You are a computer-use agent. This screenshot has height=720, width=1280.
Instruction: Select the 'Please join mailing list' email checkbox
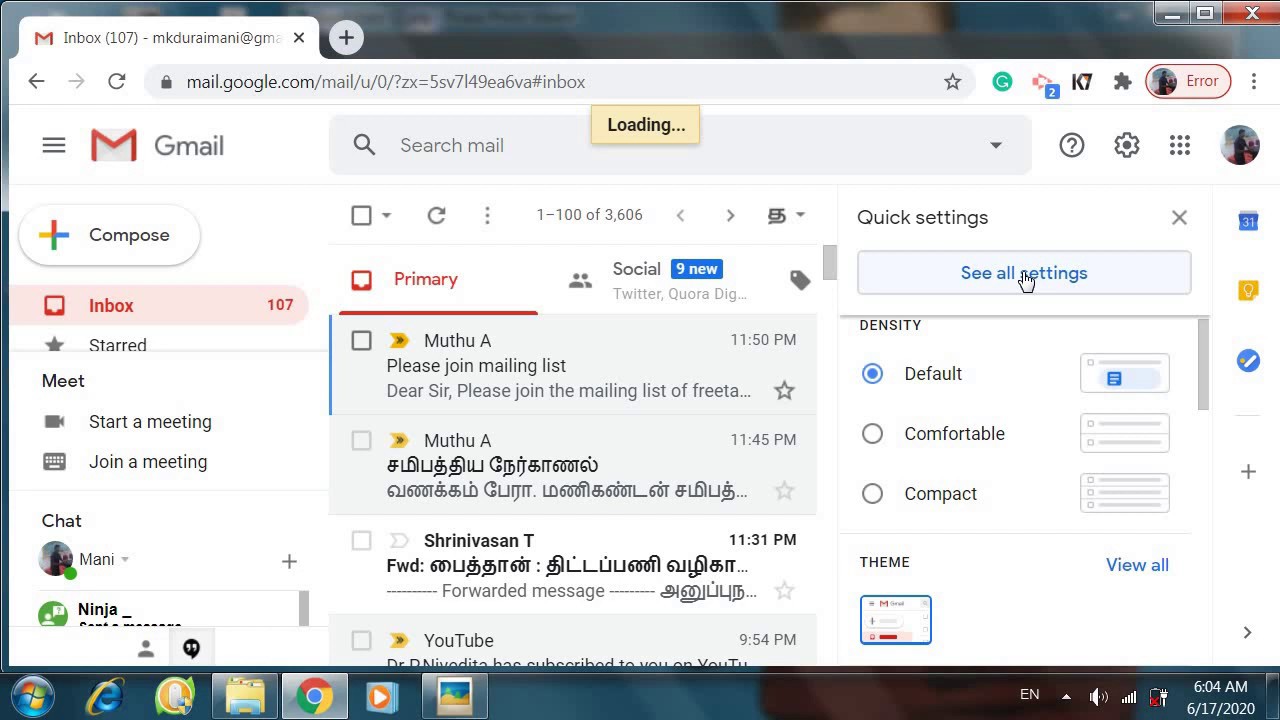(x=361, y=341)
